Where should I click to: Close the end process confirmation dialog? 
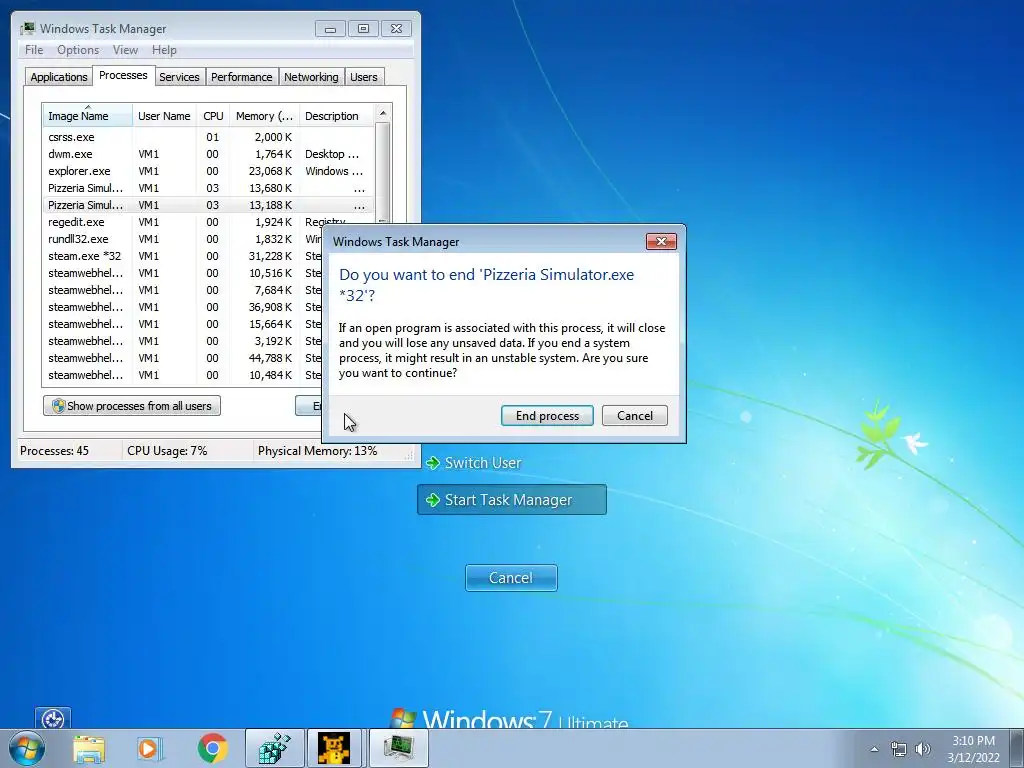[661, 242]
